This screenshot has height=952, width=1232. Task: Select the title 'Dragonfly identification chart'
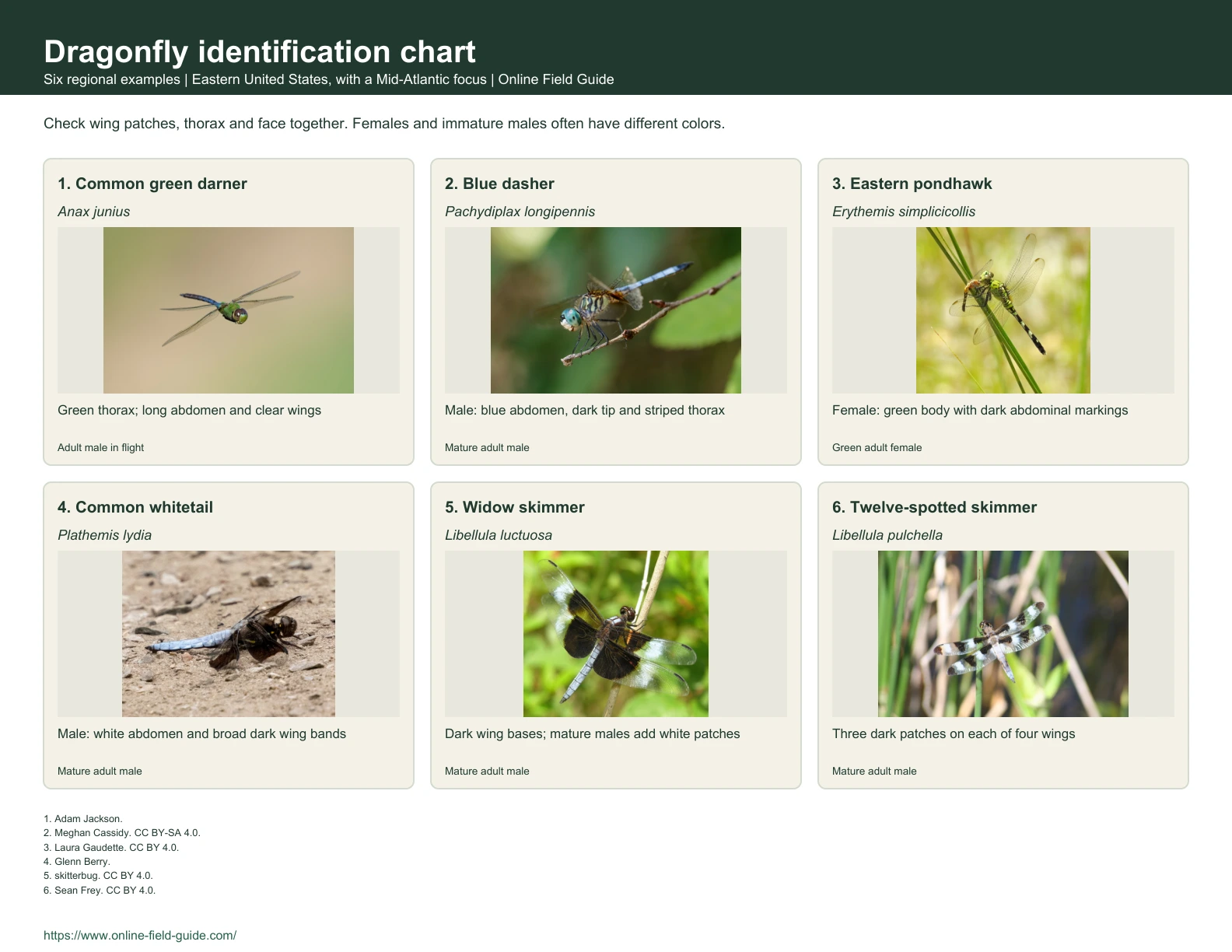point(259,51)
